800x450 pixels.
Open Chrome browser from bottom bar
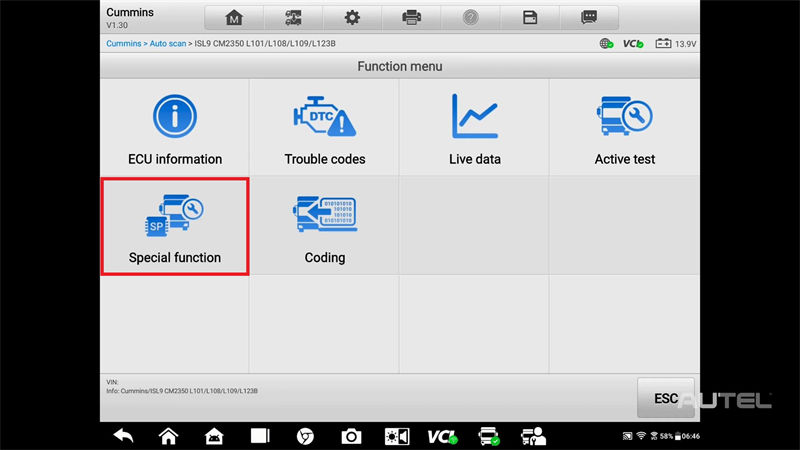[306, 436]
